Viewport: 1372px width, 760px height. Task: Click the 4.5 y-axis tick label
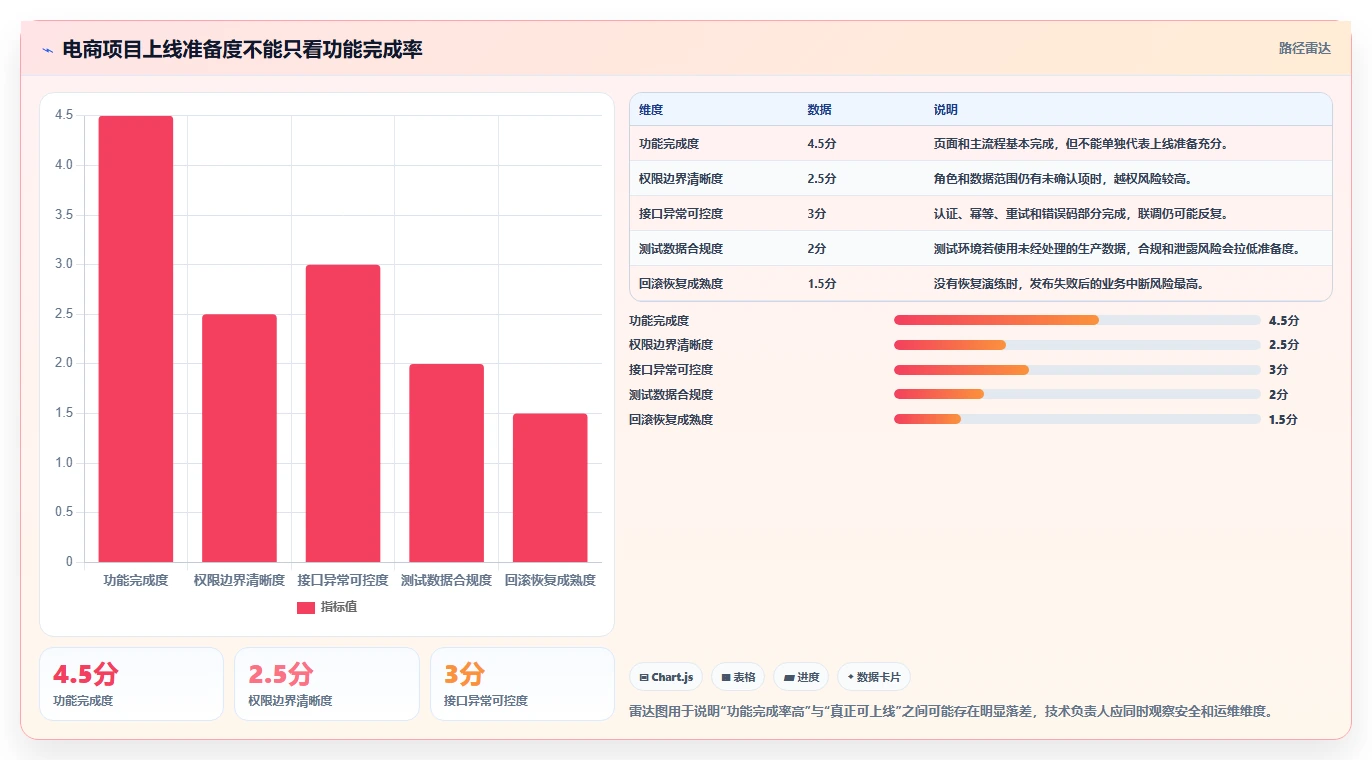tap(64, 115)
